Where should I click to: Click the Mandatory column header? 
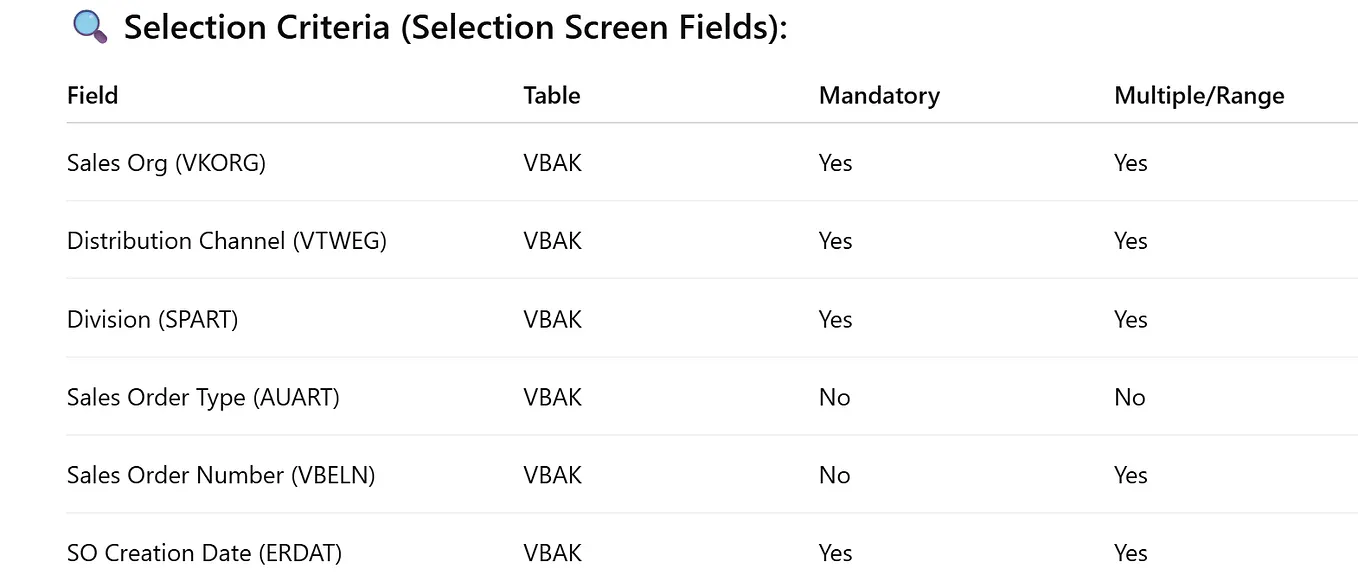(879, 96)
